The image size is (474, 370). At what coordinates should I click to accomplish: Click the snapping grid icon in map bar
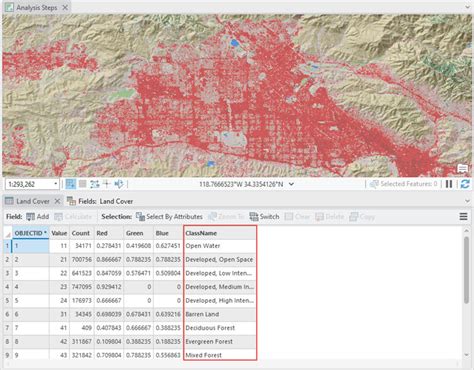[x=70, y=184]
